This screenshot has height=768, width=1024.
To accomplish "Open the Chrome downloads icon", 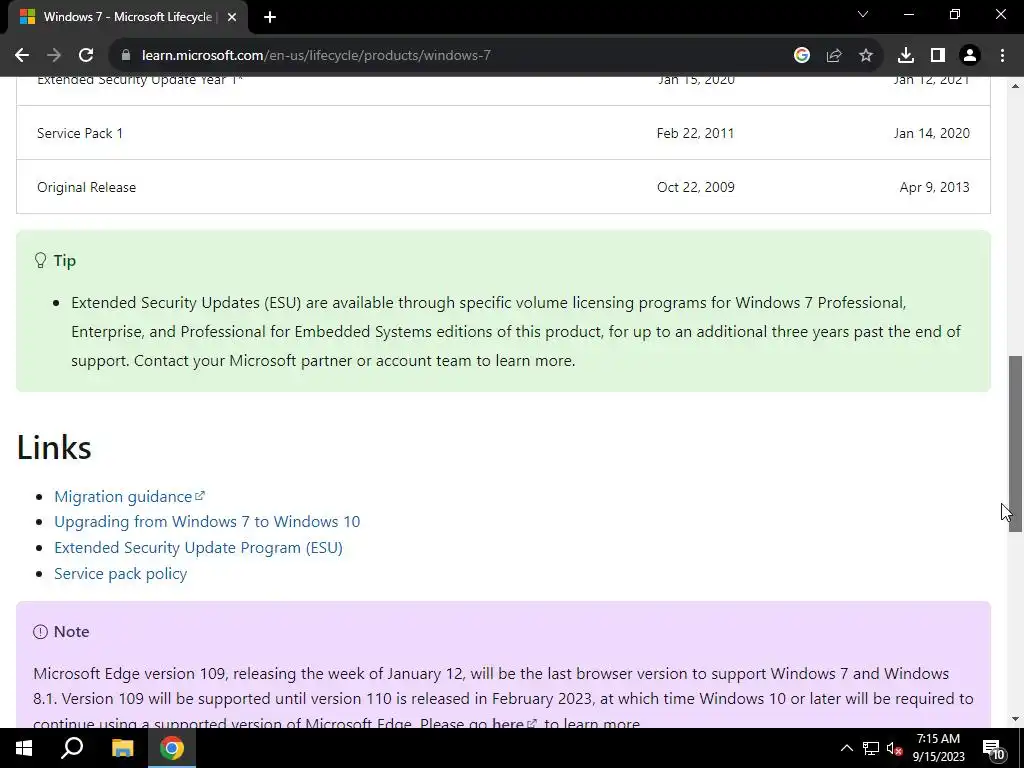I will coord(906,56).
